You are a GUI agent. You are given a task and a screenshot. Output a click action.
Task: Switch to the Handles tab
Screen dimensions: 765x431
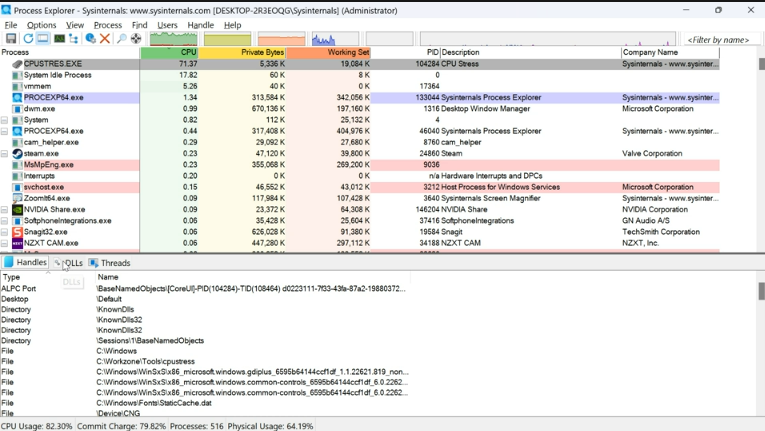(x=25, y=263)
